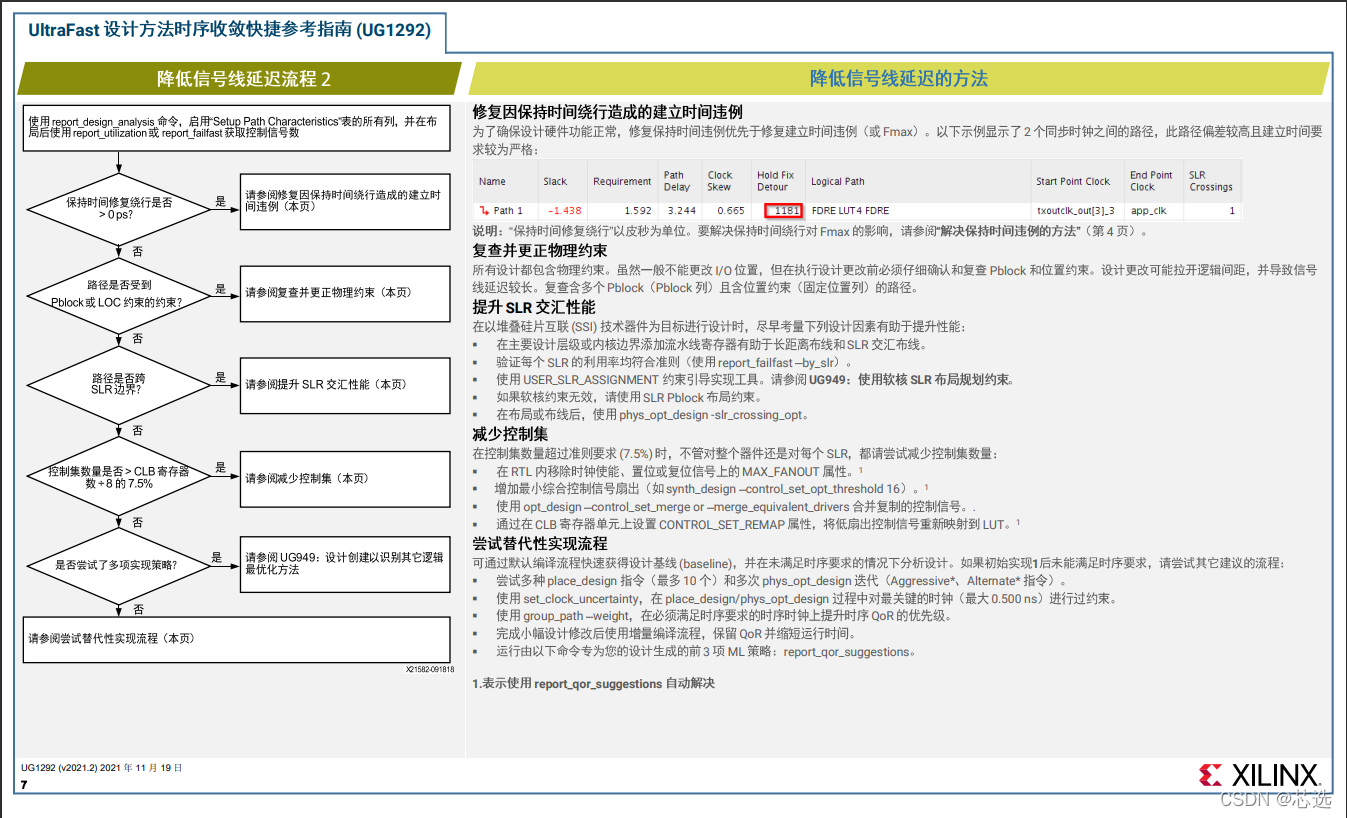Viewport: 1347px width, 818px height.
Task: Click the start clock 'txoutclk_out[3]_3'
Action: pyautogui.click(x=1075, y=211)
